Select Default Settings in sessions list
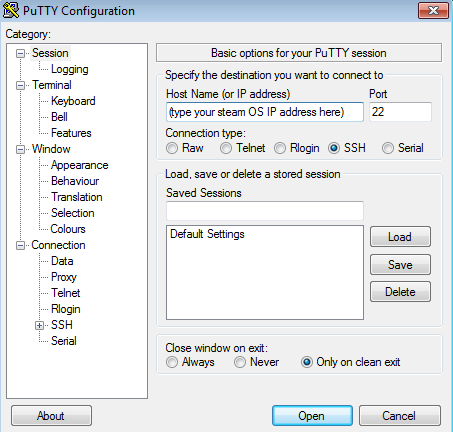 pos(207,234)
